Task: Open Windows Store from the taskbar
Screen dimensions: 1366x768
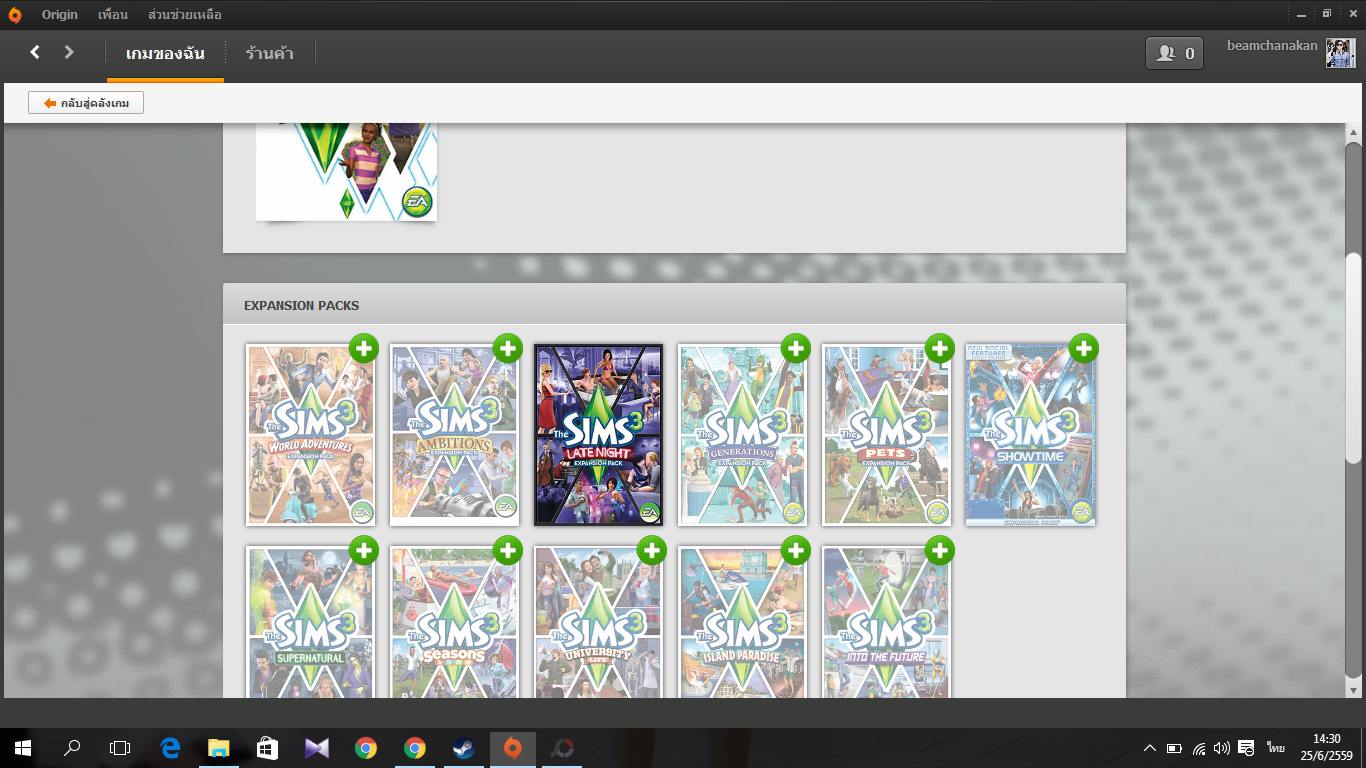Action: [x=267, y=748]
